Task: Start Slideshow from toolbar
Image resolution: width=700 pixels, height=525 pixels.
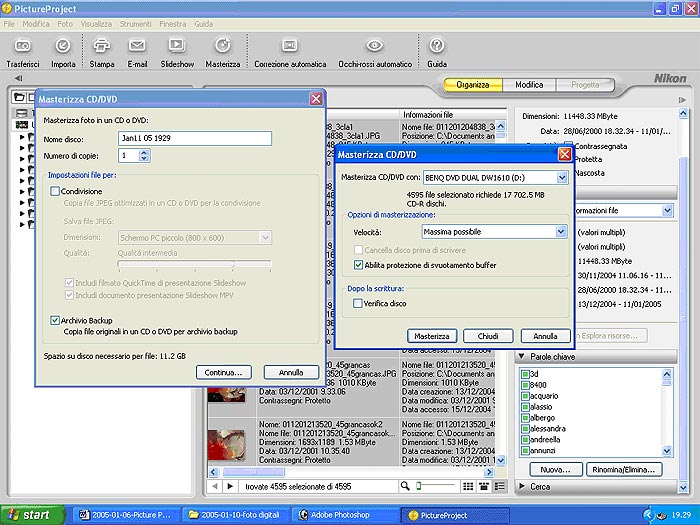Action: coord(177,45)
